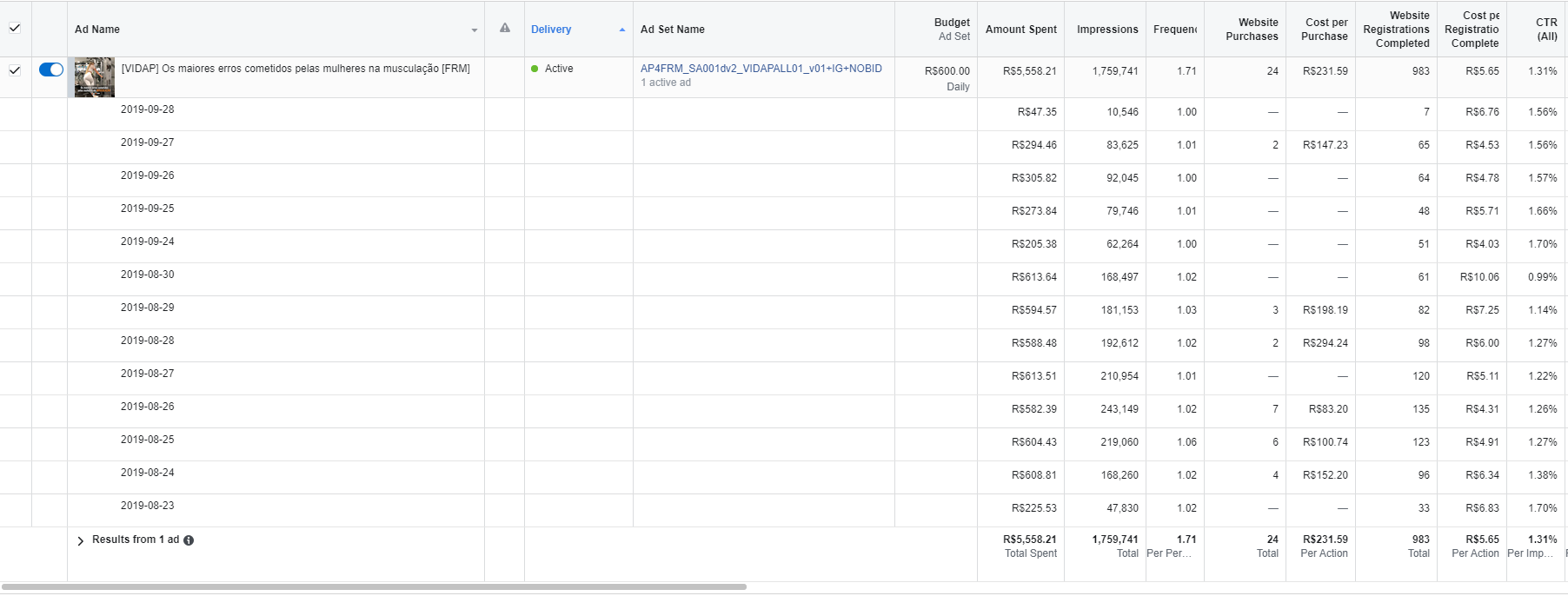Image resolution: width=1568 pixels, height=596 pixels.
Task: Sort by Impressions column header
Action: tap(1107, 30)
